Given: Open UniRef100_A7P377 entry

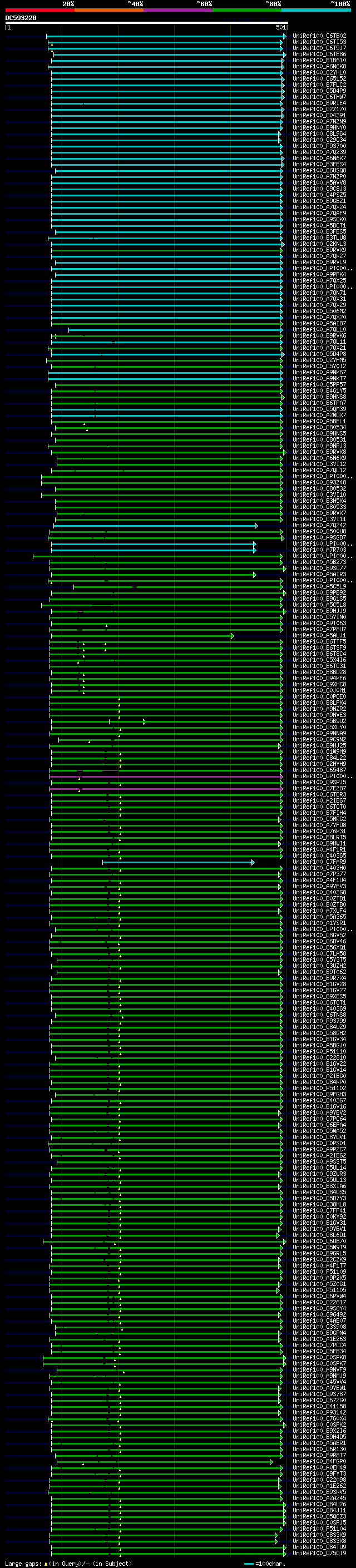Looking at the screenshot, I should click(319, 874).
